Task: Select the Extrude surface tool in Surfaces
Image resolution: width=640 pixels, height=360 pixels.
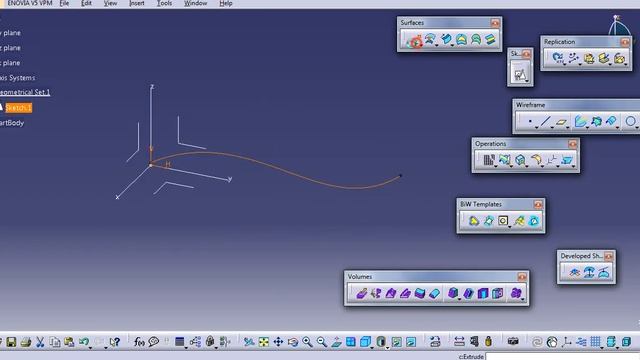Action: tap(414, 41)
